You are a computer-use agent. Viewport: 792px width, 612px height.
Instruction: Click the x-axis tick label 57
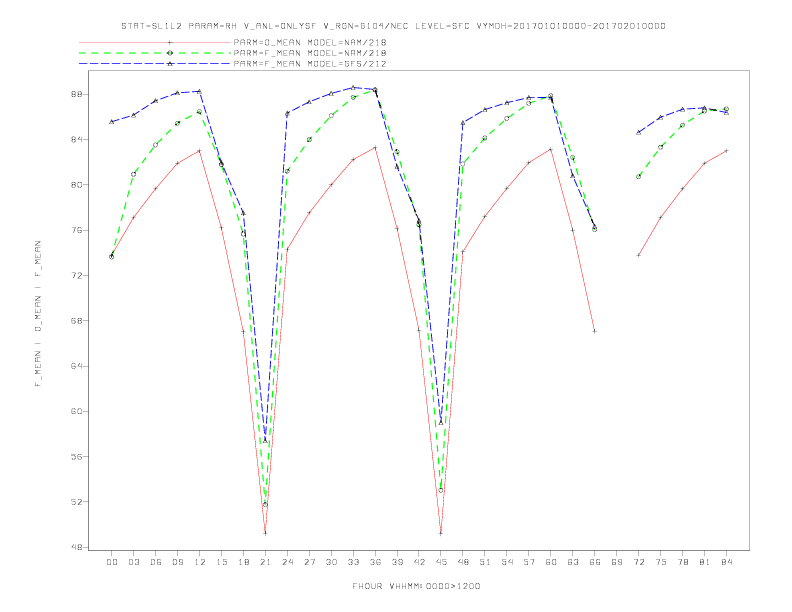(x=529, y=562)
